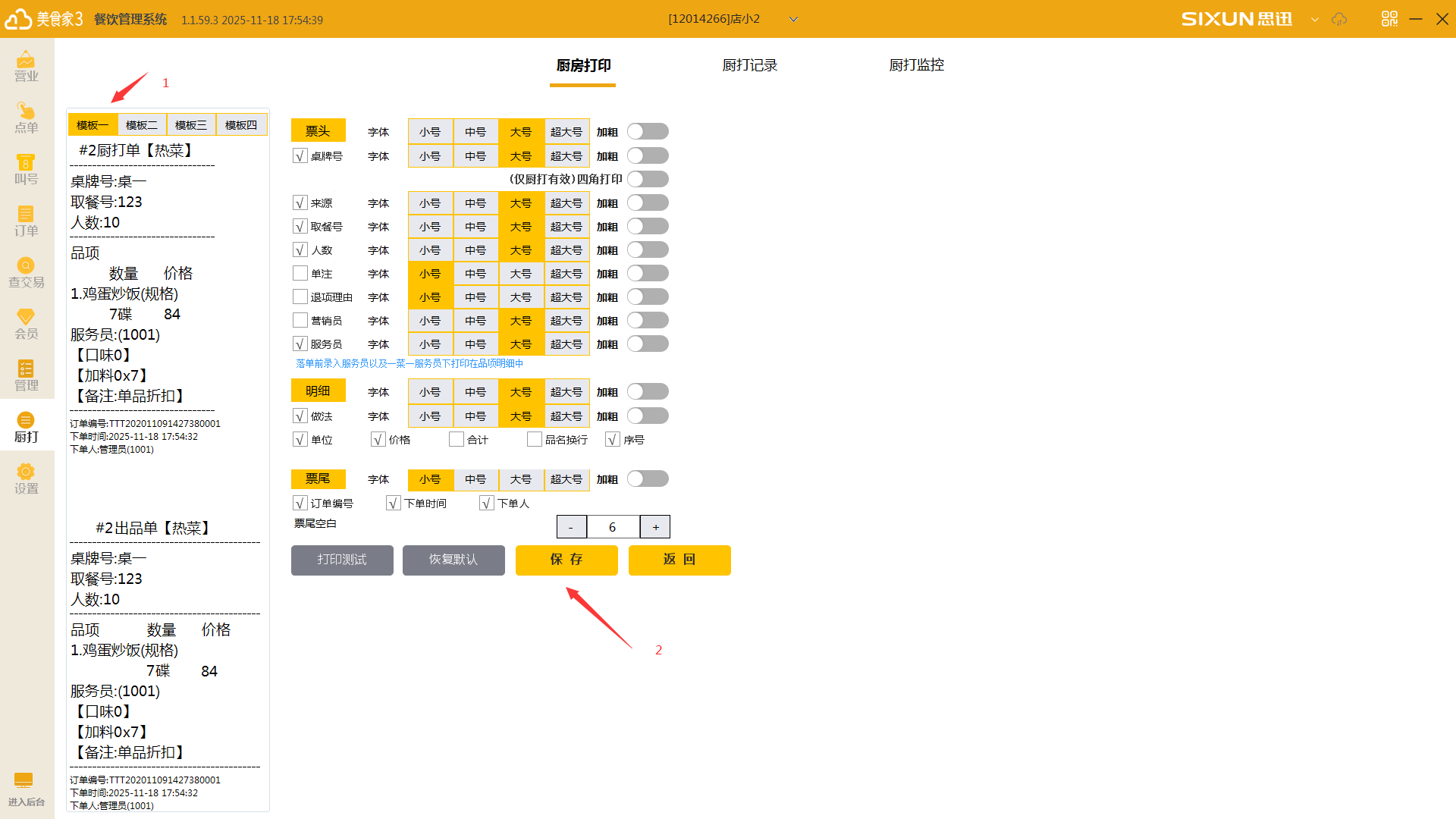Expand the store dropdown next to 店小2

[x=793, y=19]
